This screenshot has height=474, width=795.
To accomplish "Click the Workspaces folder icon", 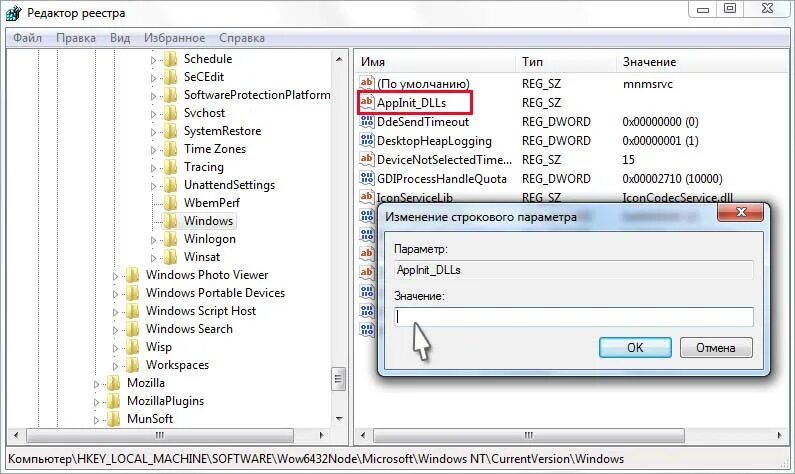I will (x=133, y=365).
